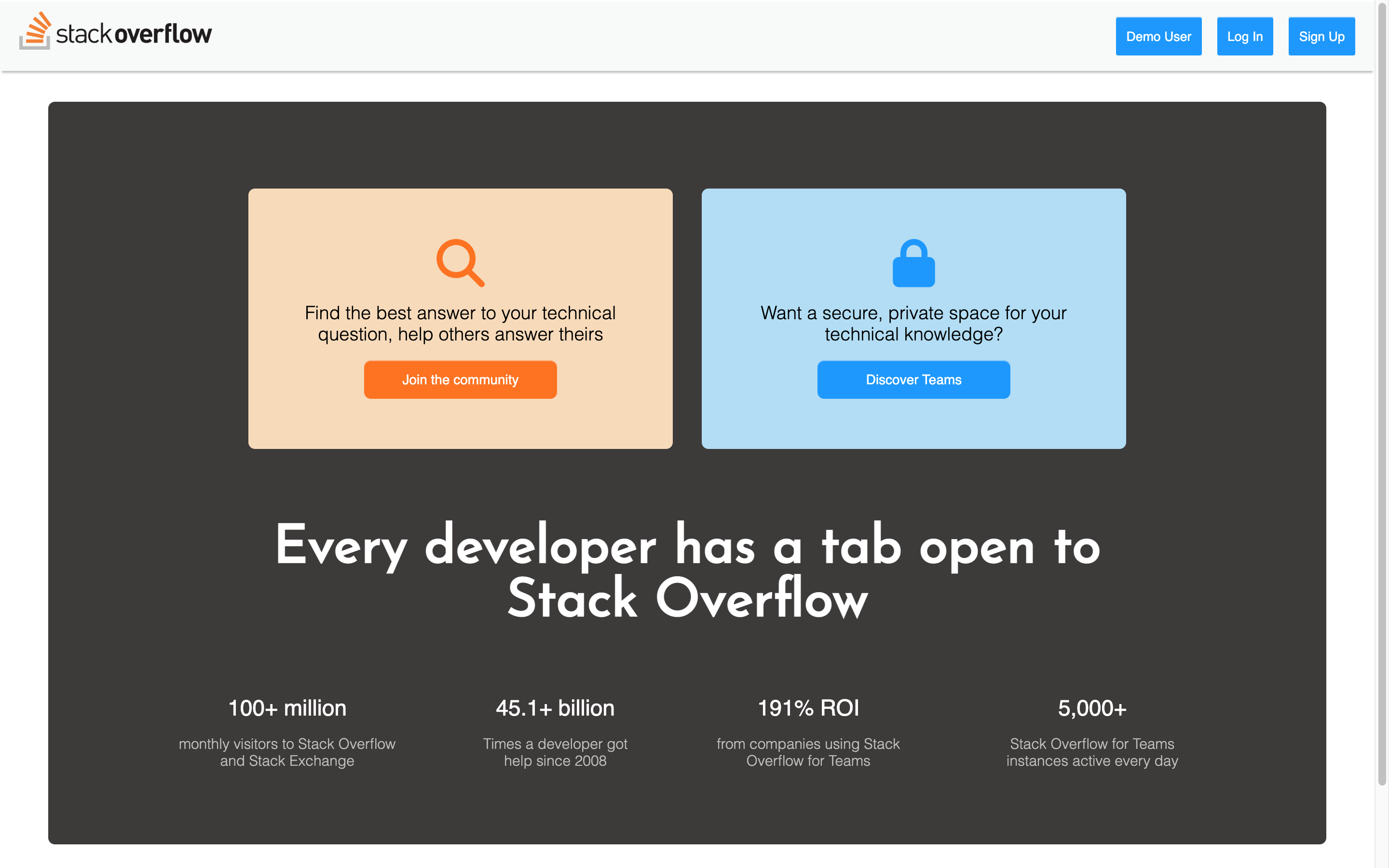
Task: Click the Join the community button
Action: click(460, 380)
